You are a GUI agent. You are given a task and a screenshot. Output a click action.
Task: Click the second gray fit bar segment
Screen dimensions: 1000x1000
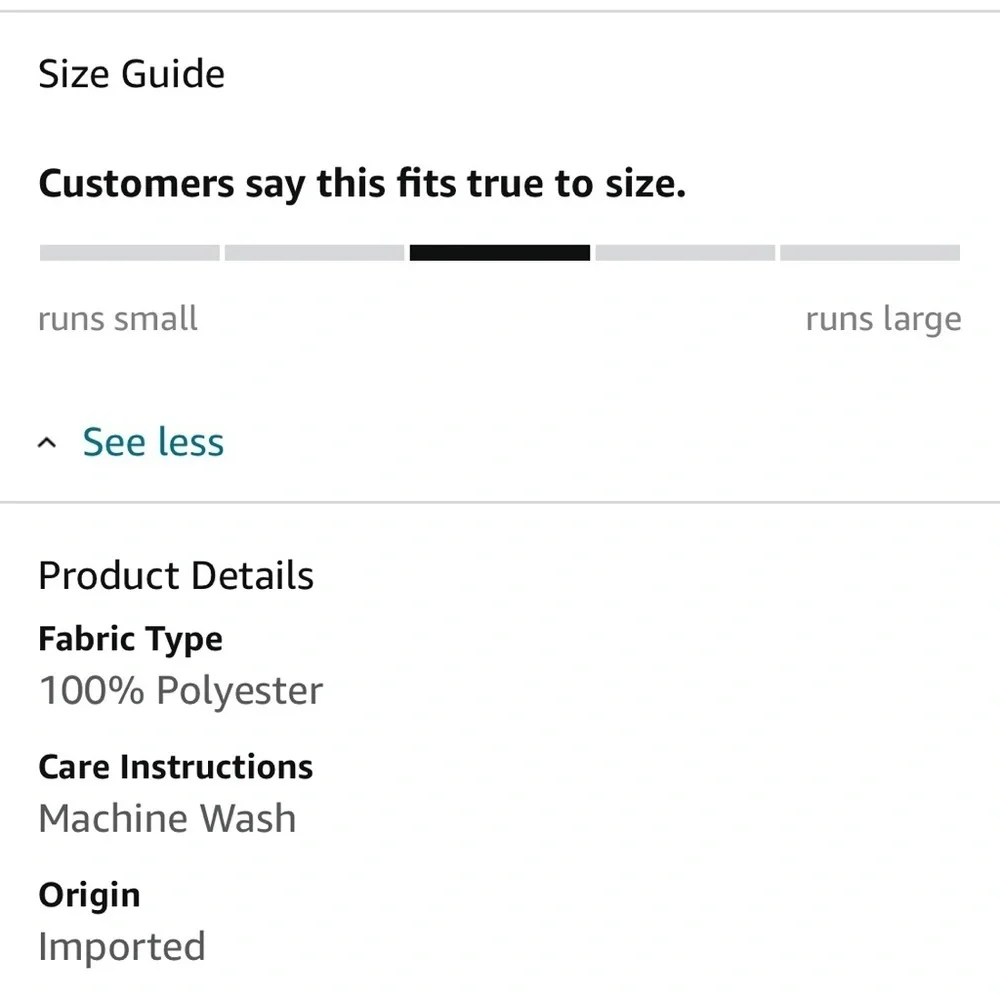coord(314,253)
